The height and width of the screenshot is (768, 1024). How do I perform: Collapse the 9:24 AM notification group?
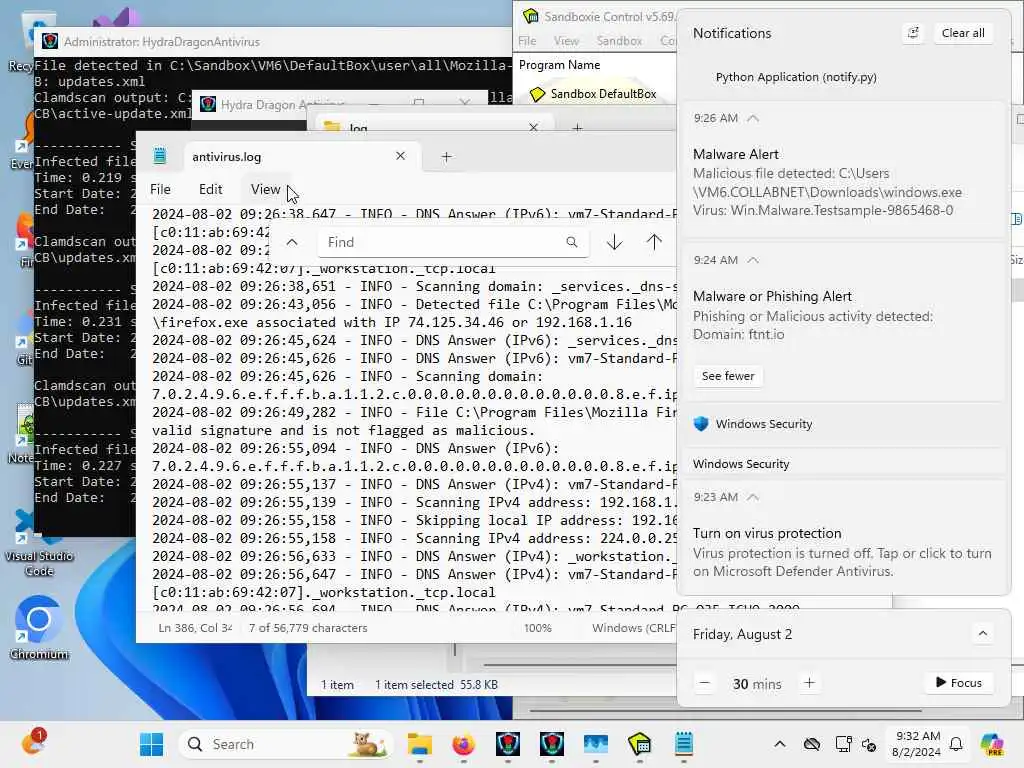(x=753, y=260)
